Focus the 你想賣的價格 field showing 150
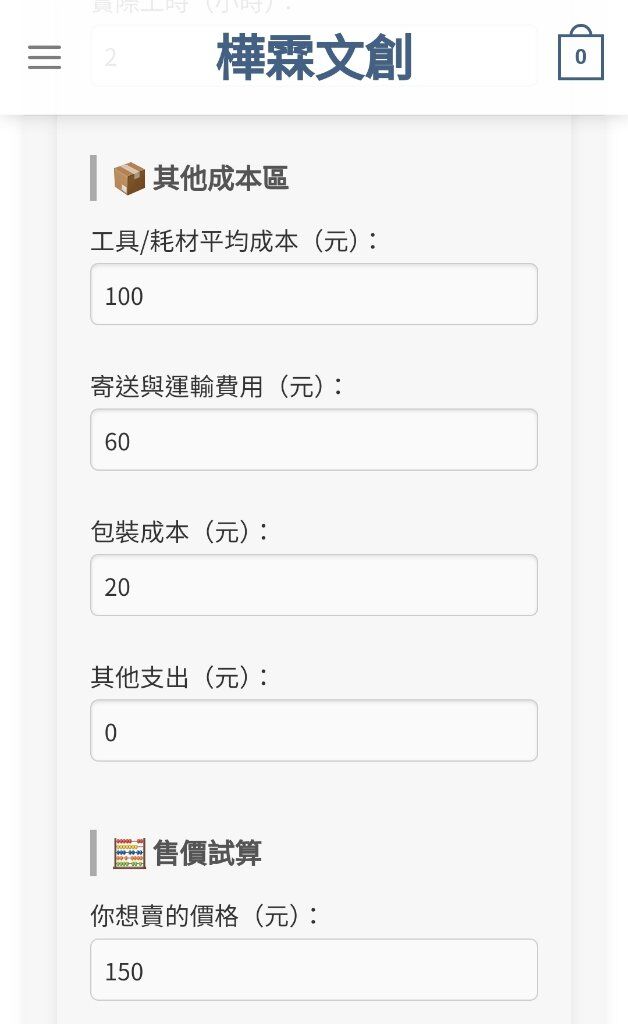The width and height of the screenshot is (628, 1024). point(314,970)
